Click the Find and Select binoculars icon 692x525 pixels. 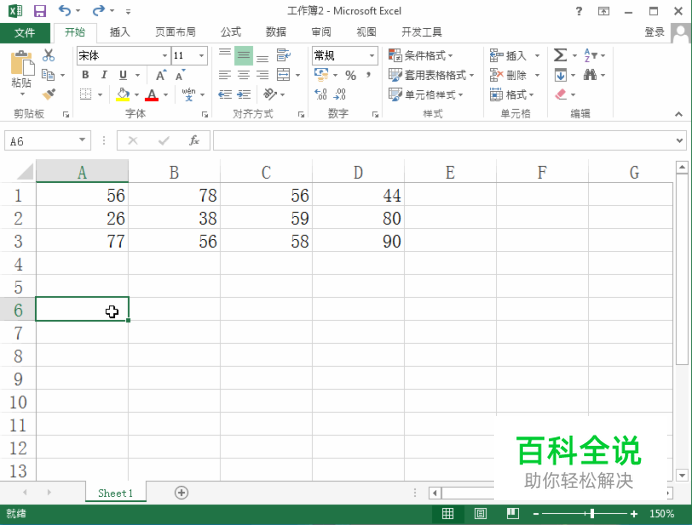tap(590, 75)
